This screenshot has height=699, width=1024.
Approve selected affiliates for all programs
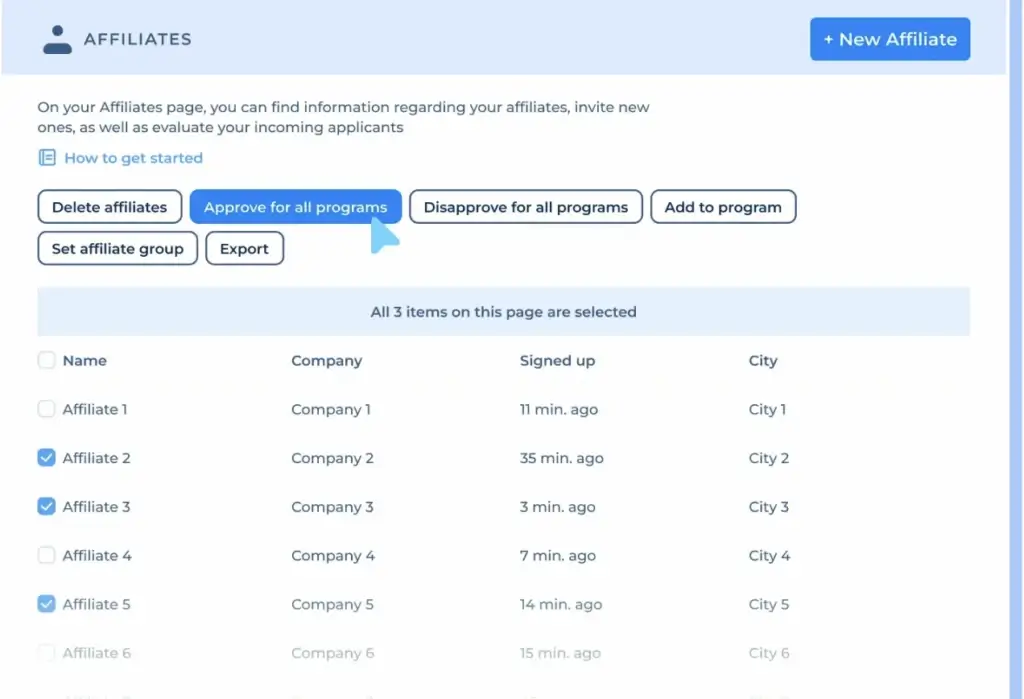[x=295, y=207]
